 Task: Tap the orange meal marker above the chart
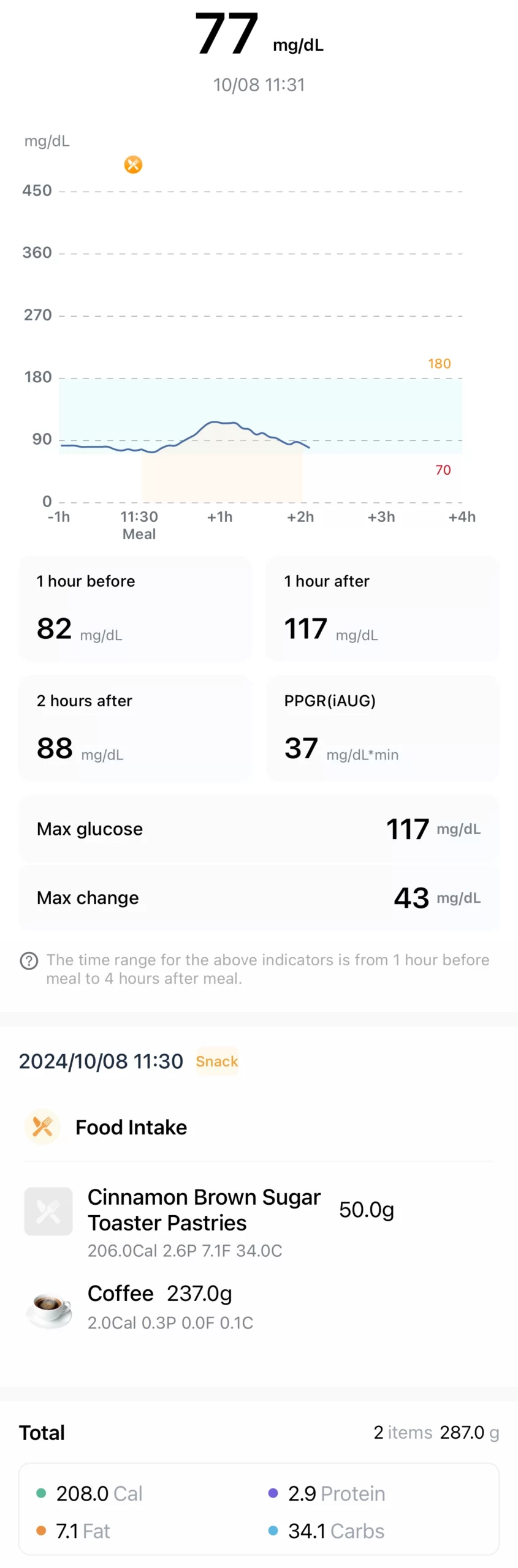tap(133, 164)
